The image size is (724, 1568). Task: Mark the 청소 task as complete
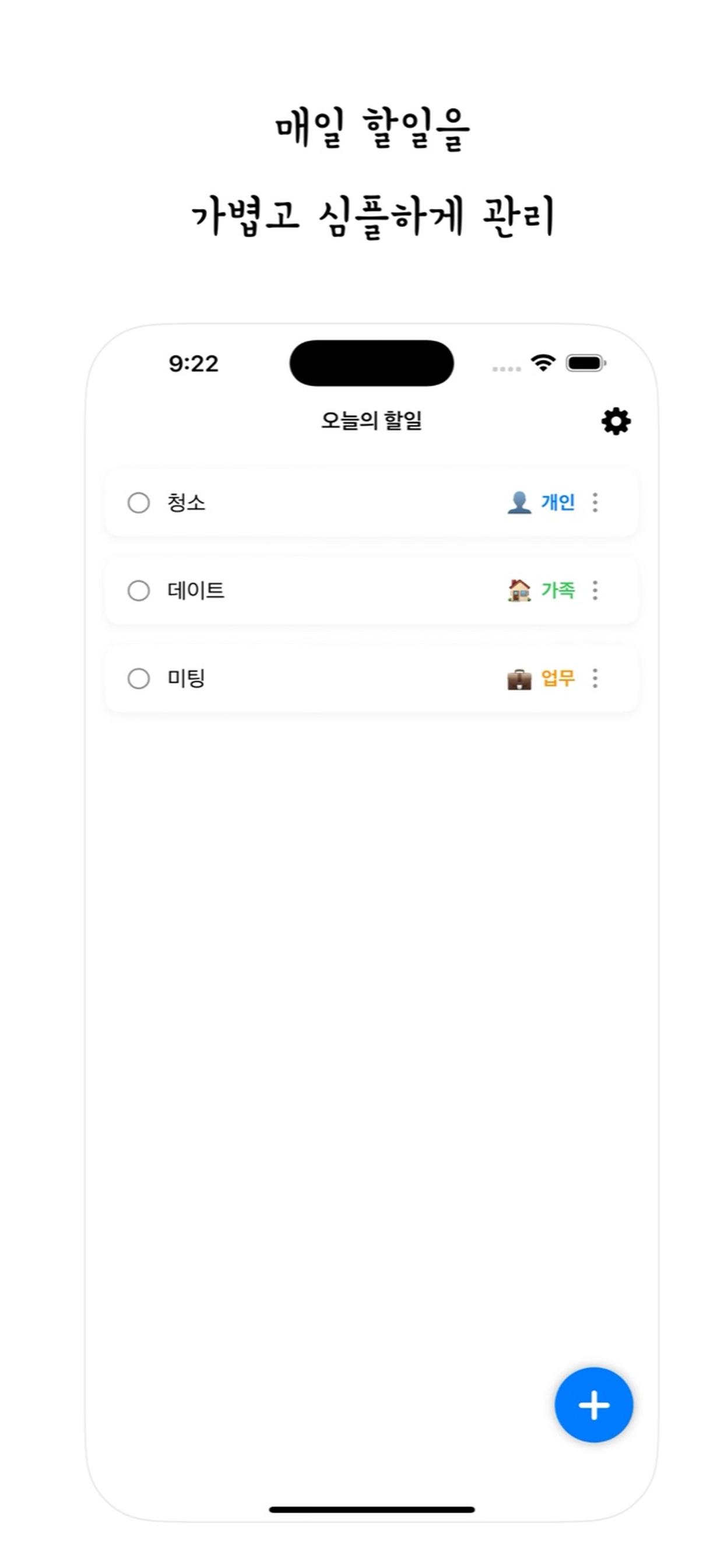click(x=139, y=503)
